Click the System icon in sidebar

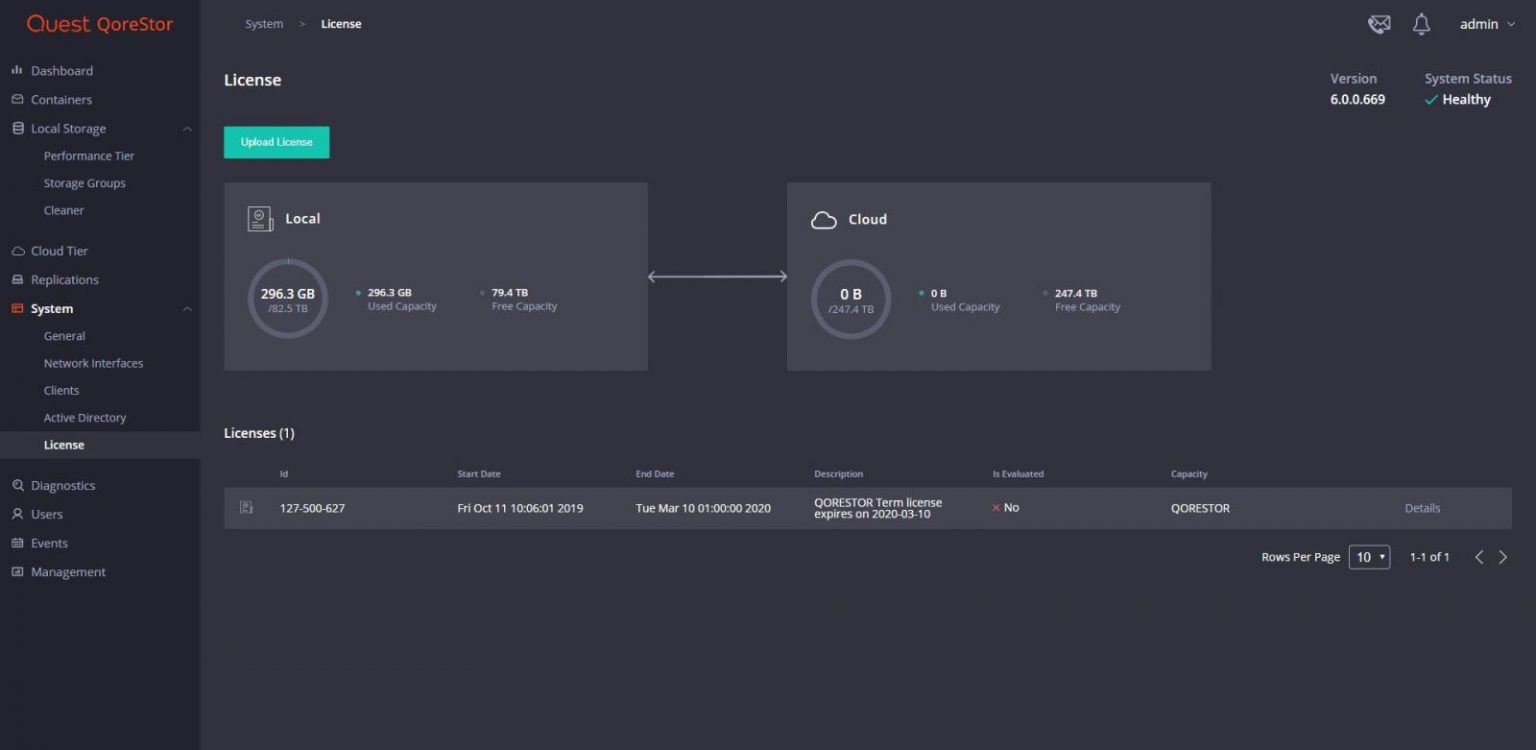pos(17,309)
